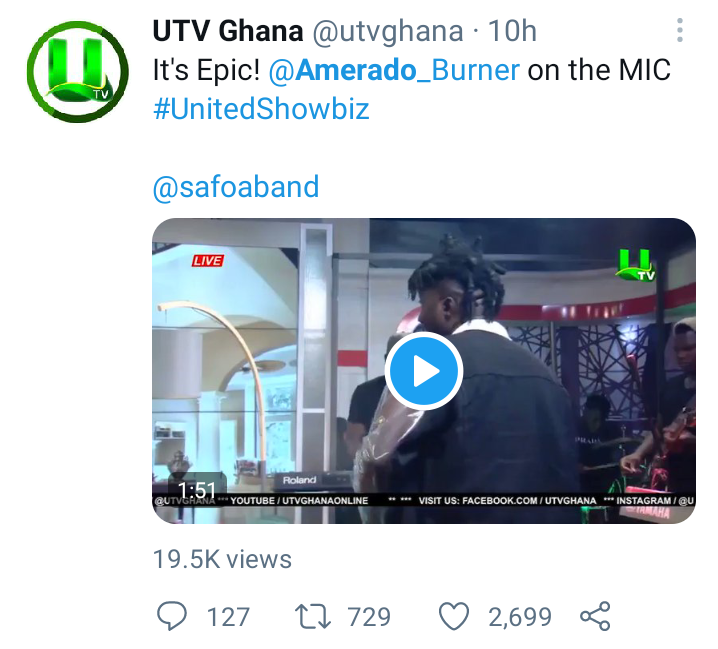Click the UTV Ghana display name
The height and width of the screenshot is (649, 718).
click(228, 31)
